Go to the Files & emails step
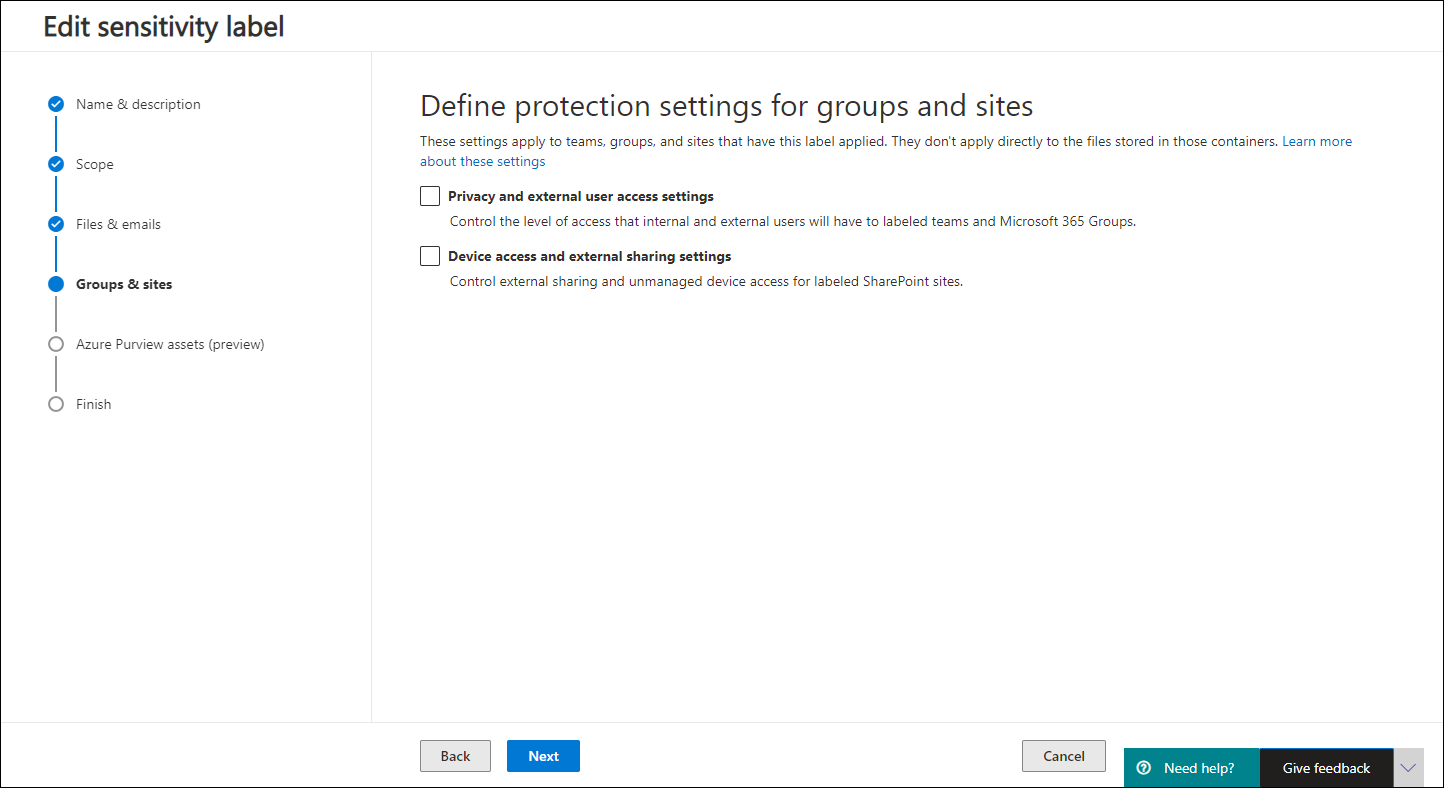Screen dimensions: 1444x788 118,224
